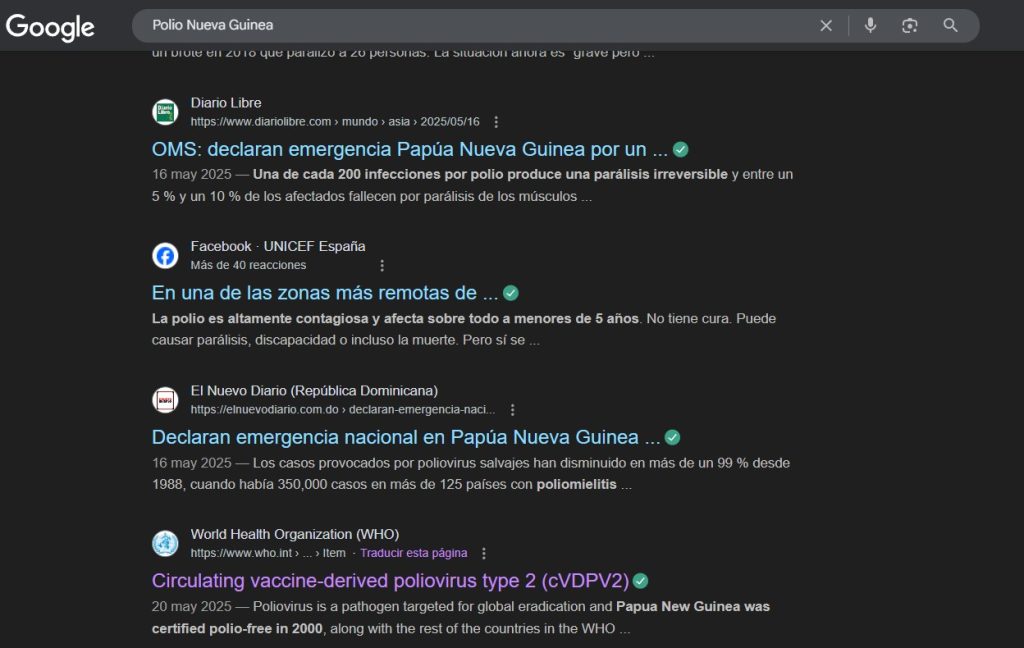Image resolution: width=1024 pixels, height=648 pixels.
Task: Click snippet 'Poliovirus is a pathogen targeted for global eradication'
Action: tap(461, 617)
